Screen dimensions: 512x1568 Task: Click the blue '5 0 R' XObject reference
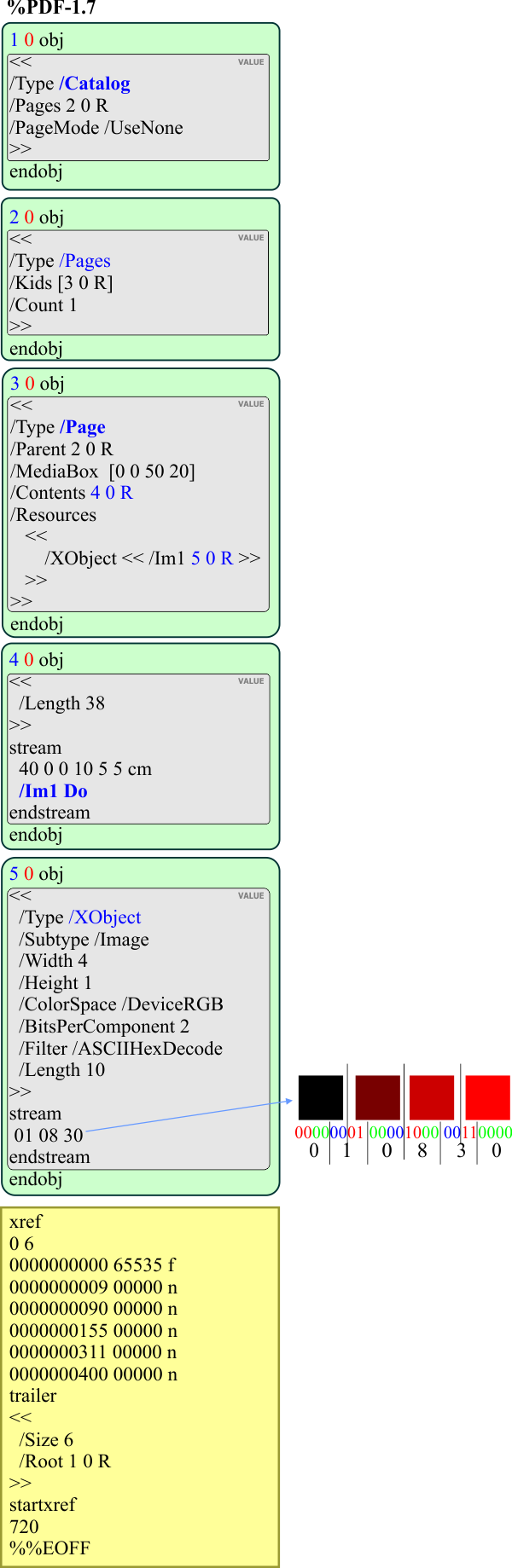coord(212,558)
